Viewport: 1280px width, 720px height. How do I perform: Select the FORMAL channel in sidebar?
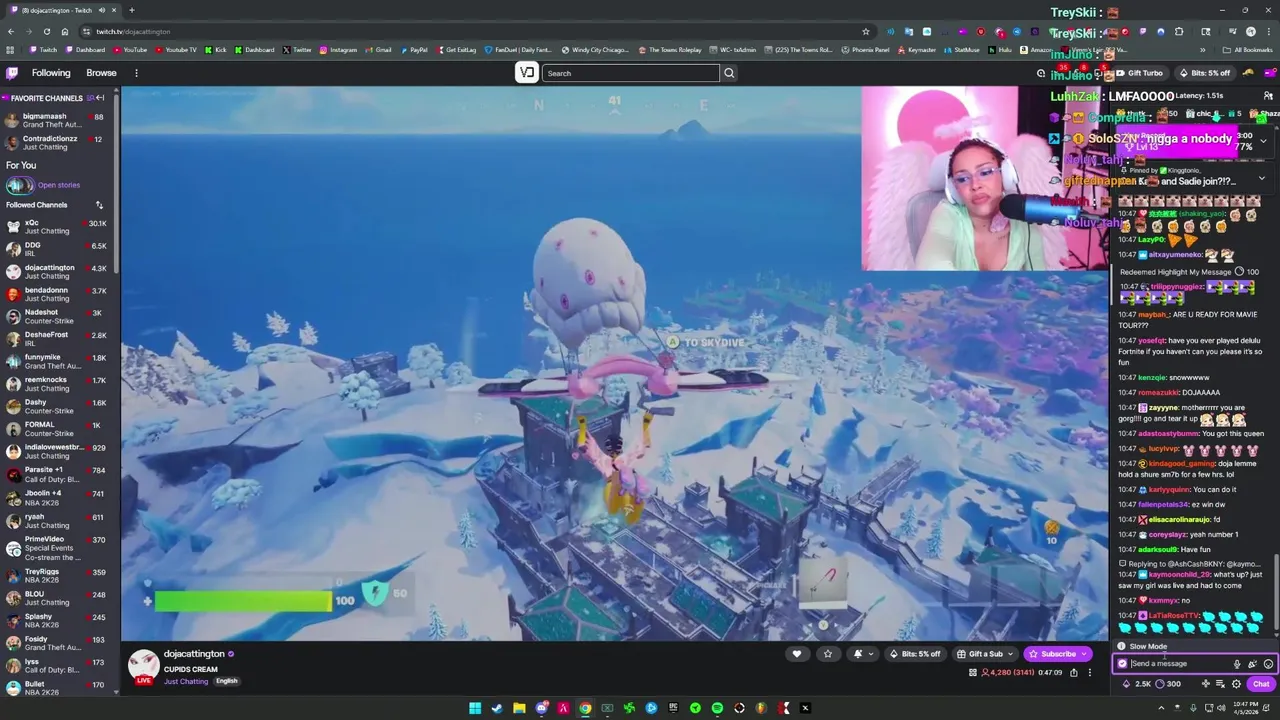point(57,429)
